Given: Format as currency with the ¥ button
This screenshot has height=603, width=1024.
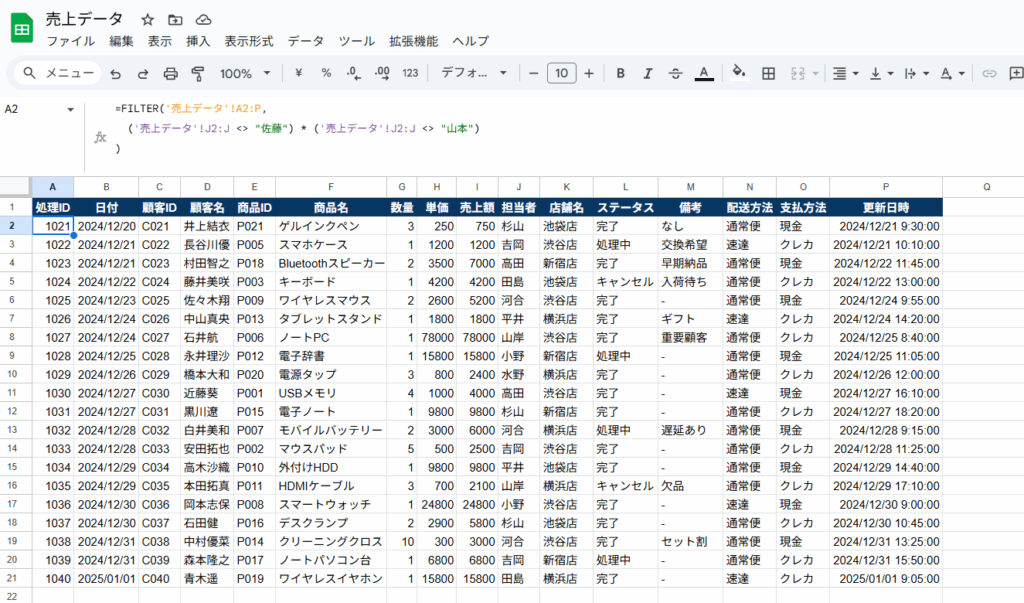Looking at the screenshot, I should pyautogui.click(x=298, y=73).
